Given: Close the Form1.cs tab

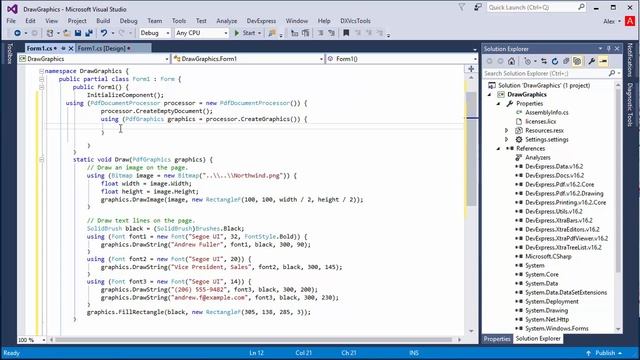Looking at the screenshot, I should (x=71, y=48).
